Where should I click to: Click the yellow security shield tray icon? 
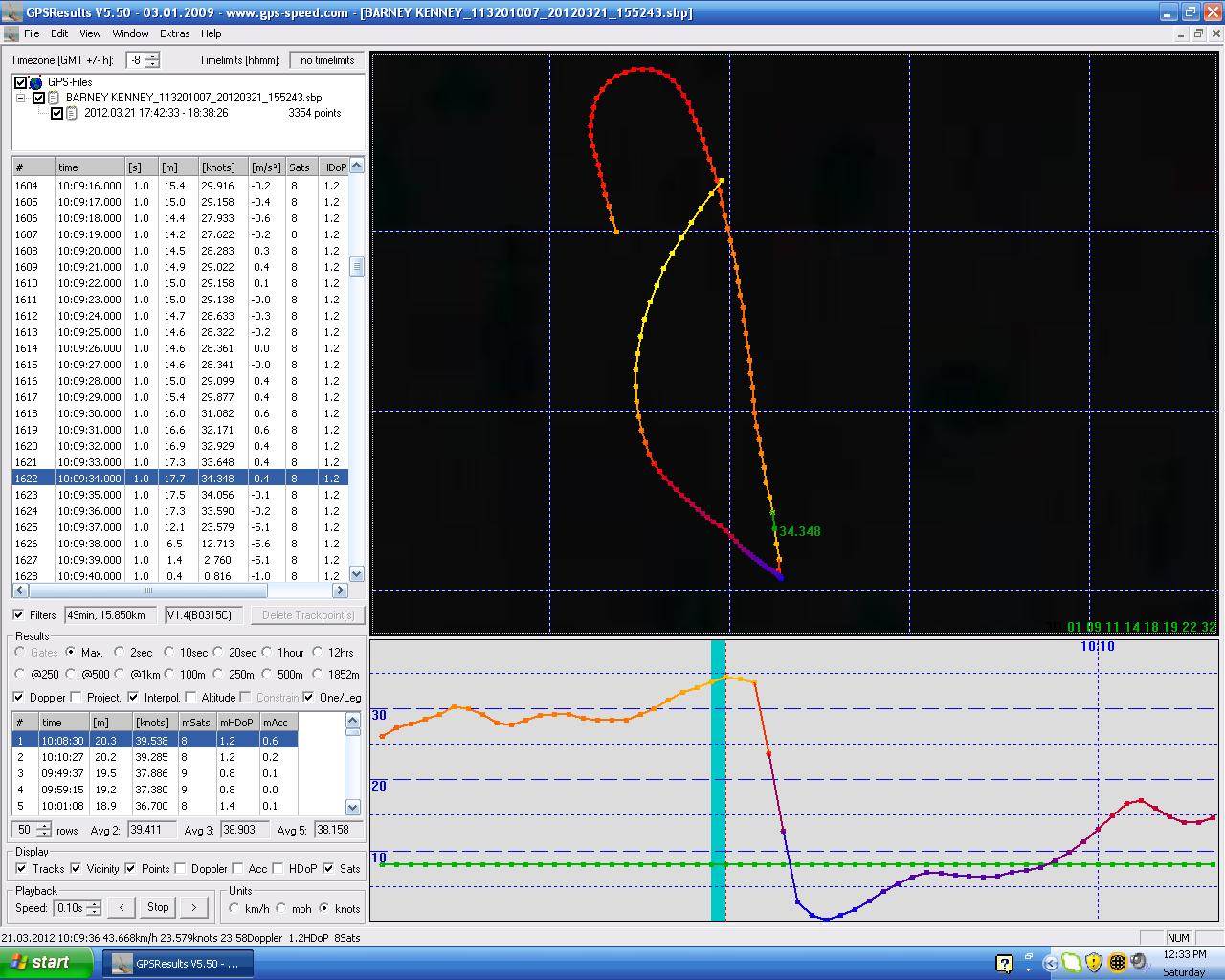pyautogui.click(x=1094, y=963)
